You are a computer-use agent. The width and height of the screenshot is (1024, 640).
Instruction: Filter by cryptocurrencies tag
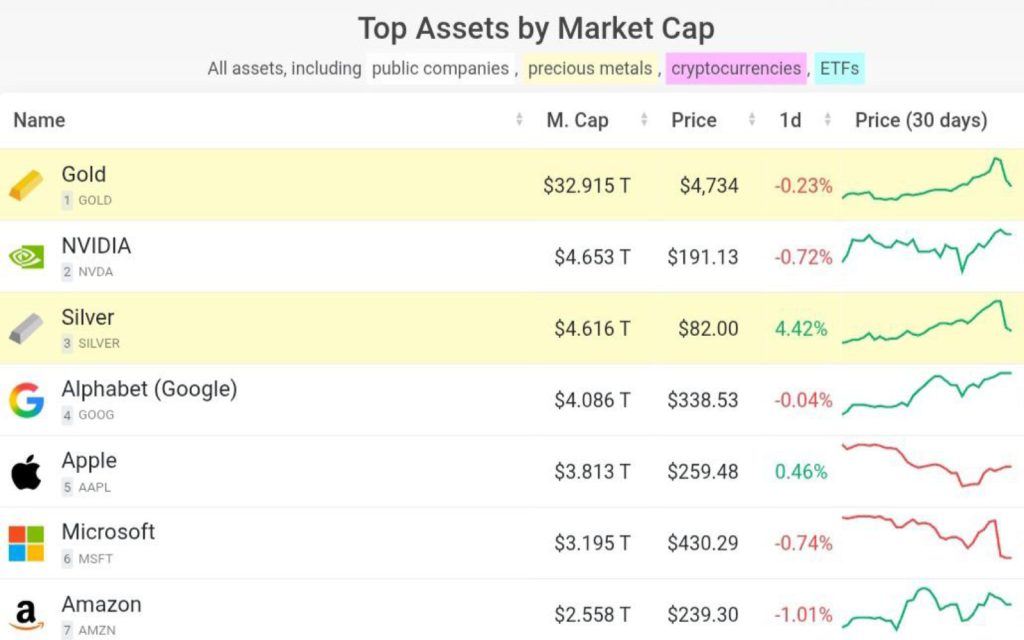(736, 69)
